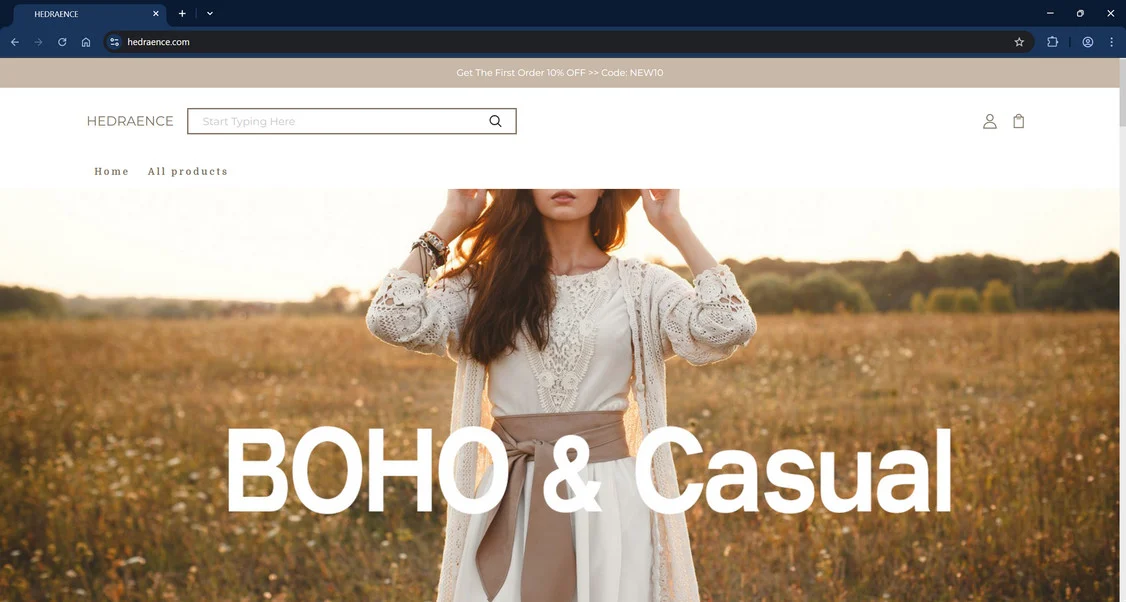Screen dimensions: 1126x602
Task: Open the browser profile icon
Action: (x=1088, y=42)
